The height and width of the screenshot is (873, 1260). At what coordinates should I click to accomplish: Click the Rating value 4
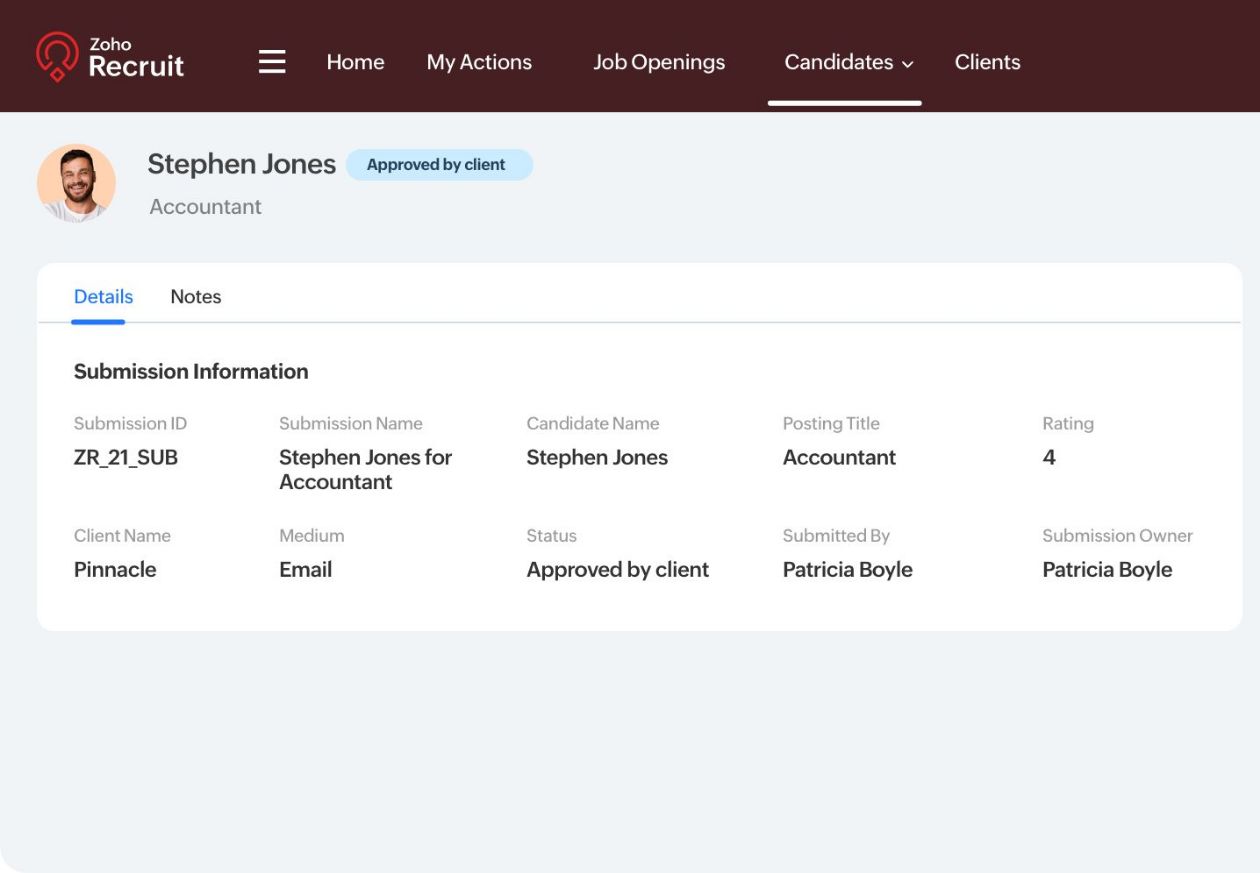(1049, 458)
